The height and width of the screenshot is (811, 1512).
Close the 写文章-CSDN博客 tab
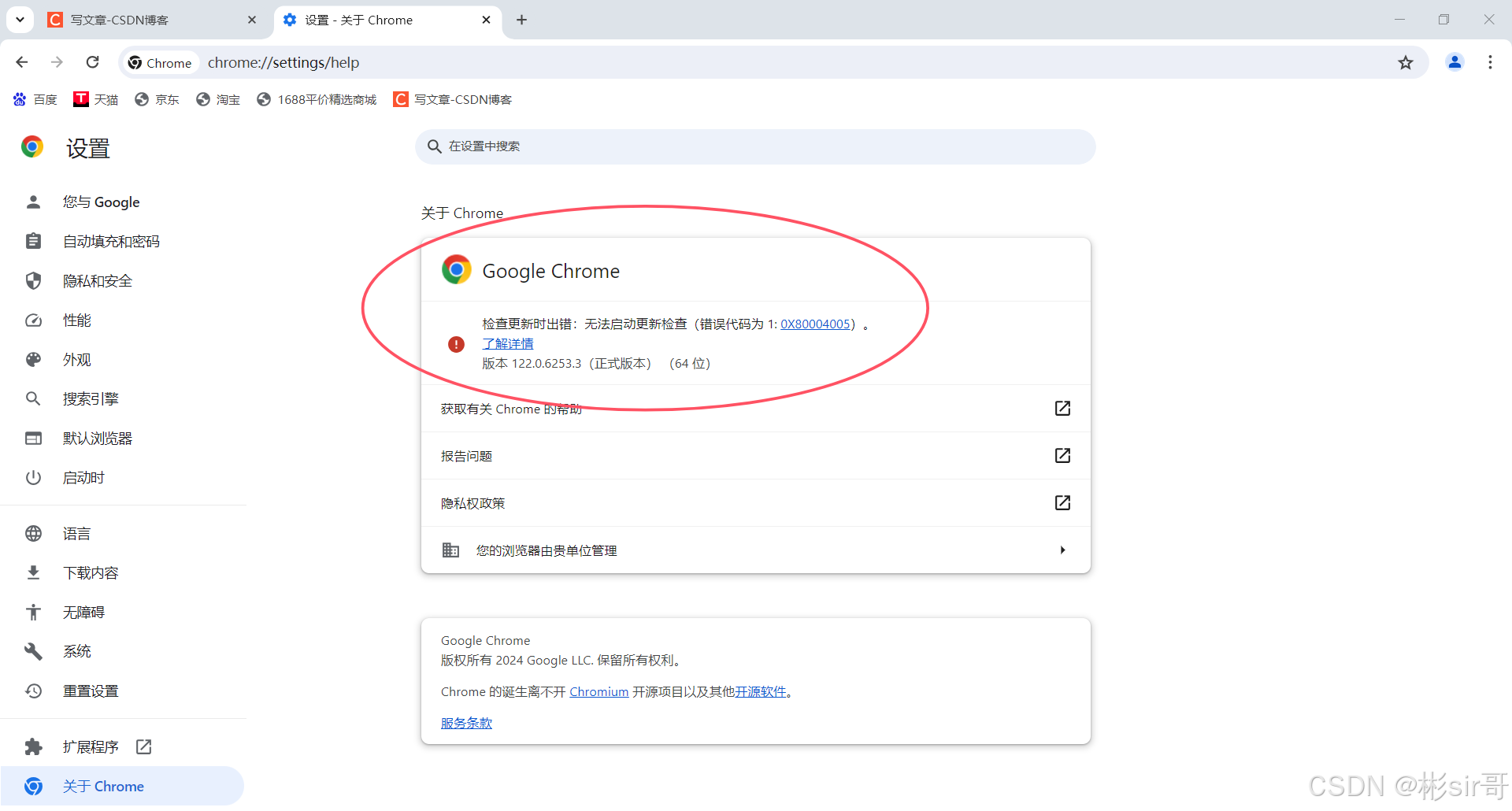tap(252, 20)
